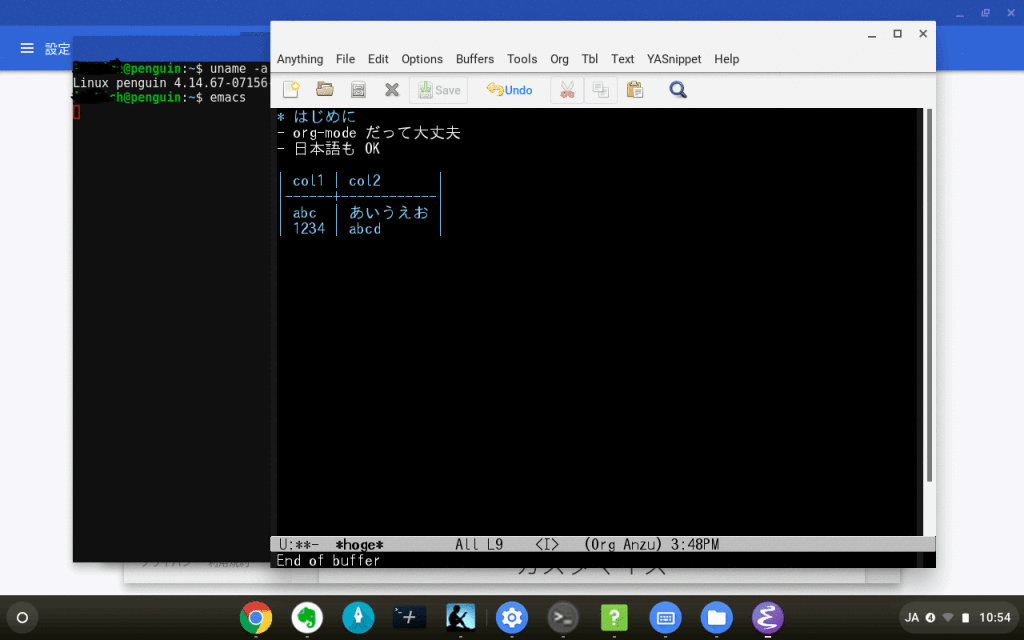Click the Emacs vertical scrollbar
1024x640 pixels.
[930, 300]
